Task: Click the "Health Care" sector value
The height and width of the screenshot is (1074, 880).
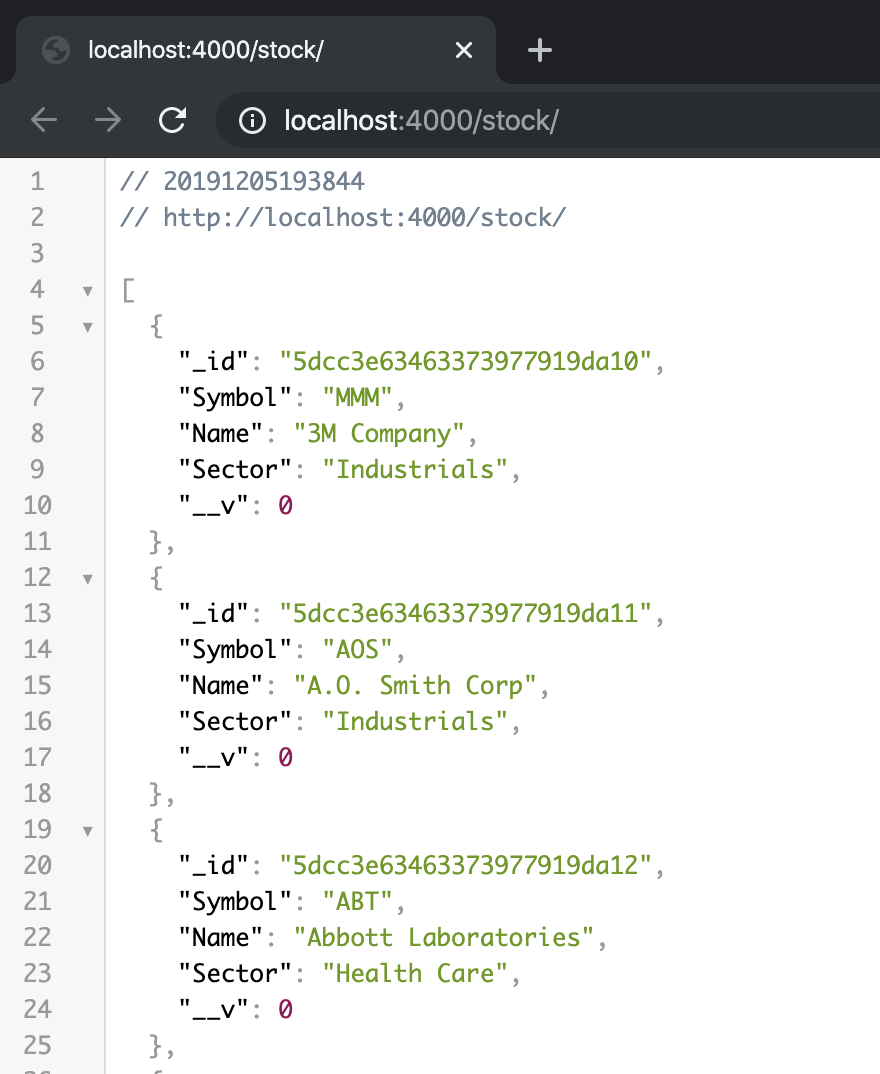Action: [414, 973]
